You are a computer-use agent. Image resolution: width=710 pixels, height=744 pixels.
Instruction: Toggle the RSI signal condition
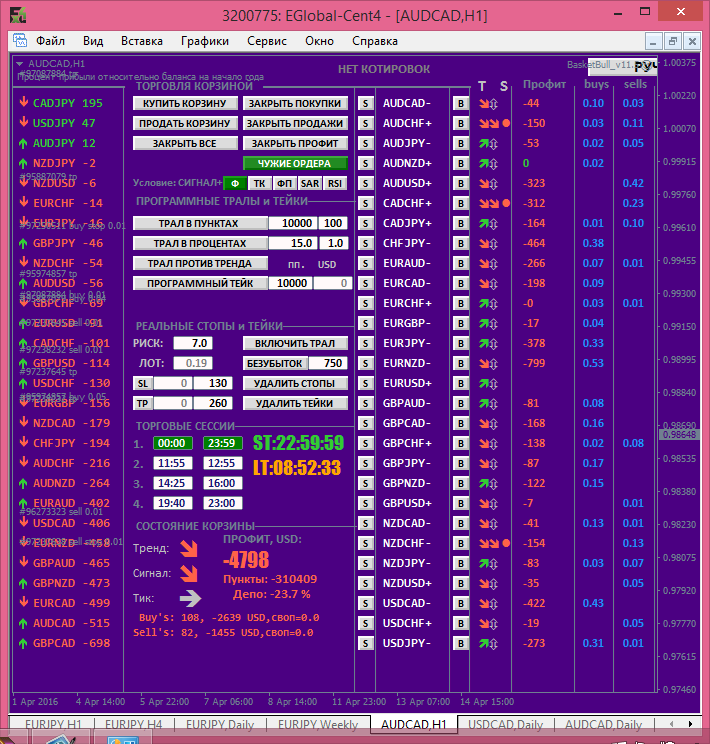tap(334, 183)
